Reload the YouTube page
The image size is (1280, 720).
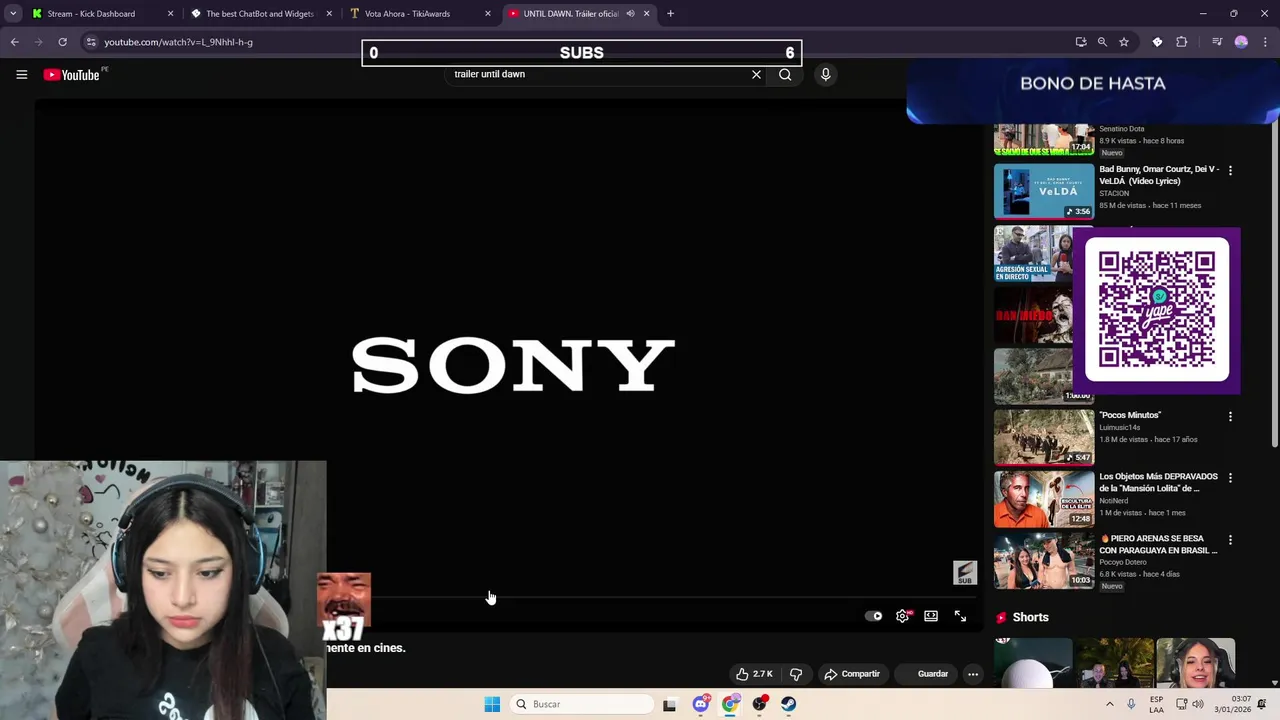pyautogui.click(x=62, y=42)
